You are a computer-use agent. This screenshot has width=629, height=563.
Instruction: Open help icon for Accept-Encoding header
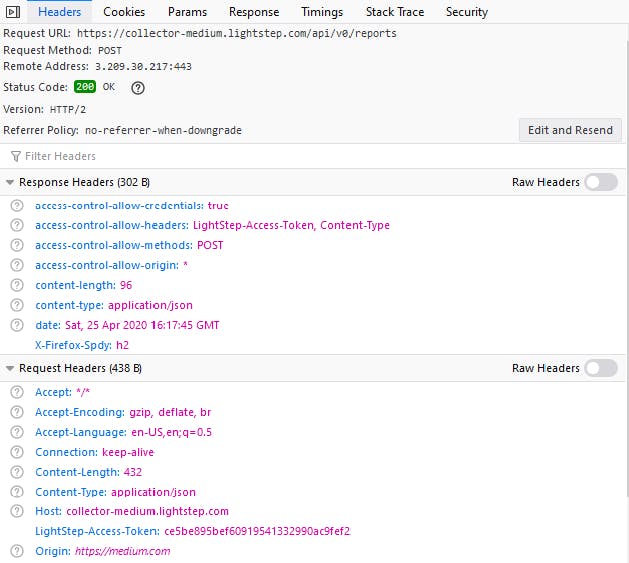tap(17, 412)
